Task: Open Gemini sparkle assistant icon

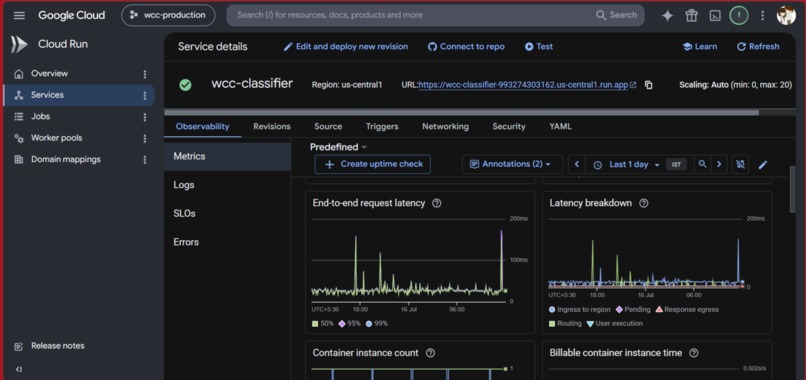Action: [x=667, y=15]
